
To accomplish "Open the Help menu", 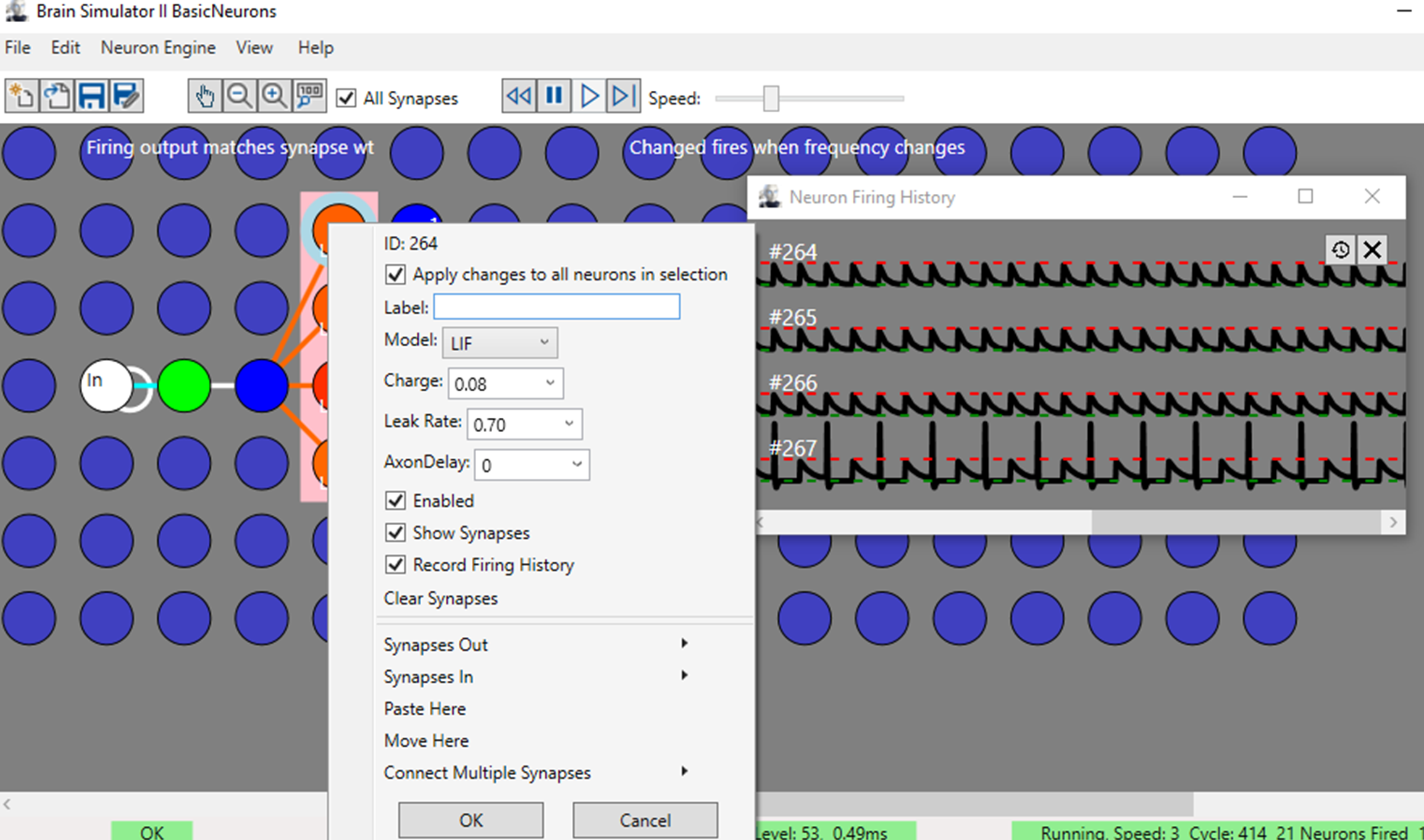I will pos(316,48).
